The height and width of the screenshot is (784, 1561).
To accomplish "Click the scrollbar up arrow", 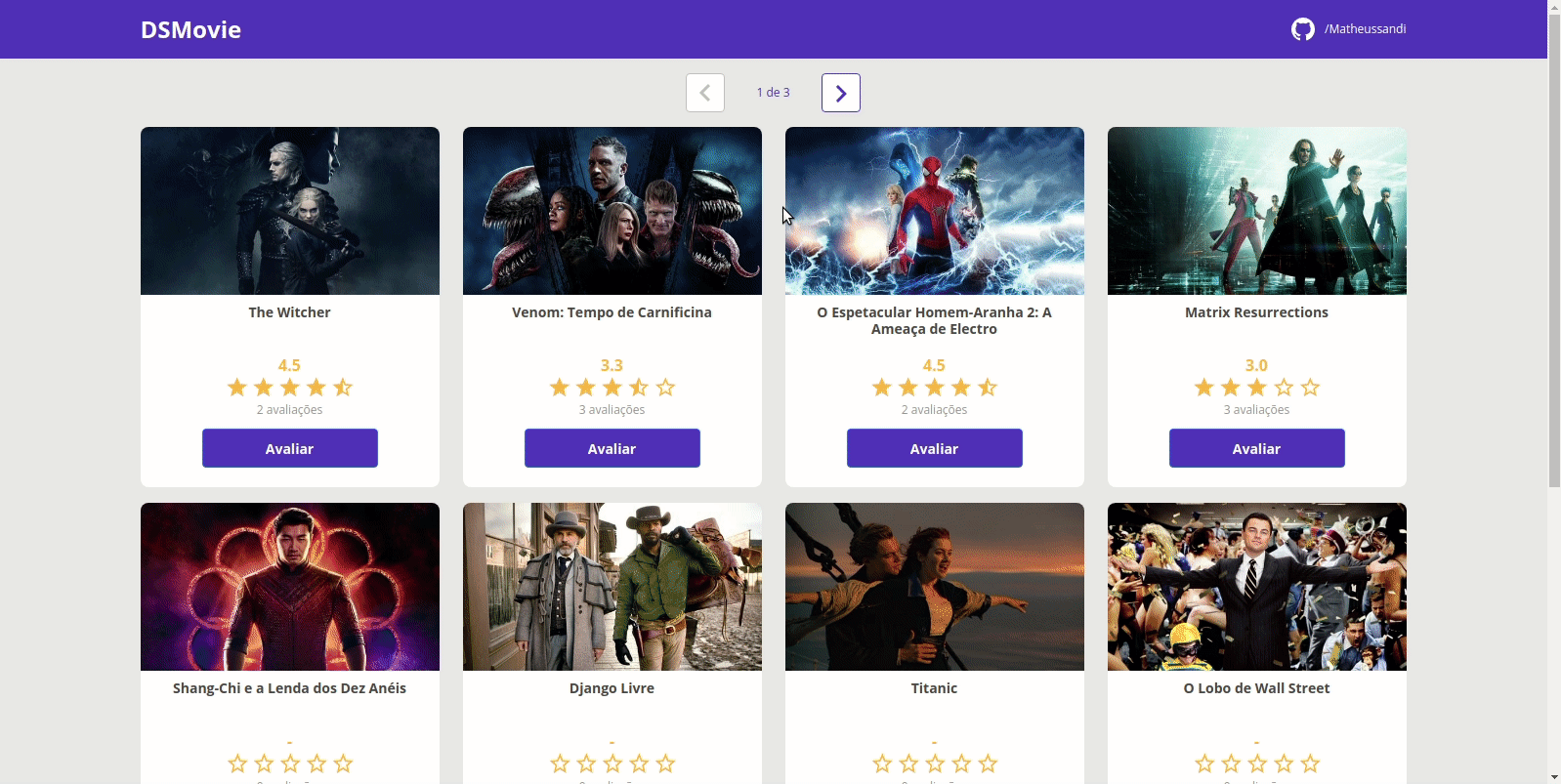I will pyautogui.click(x=1554, y=7).
